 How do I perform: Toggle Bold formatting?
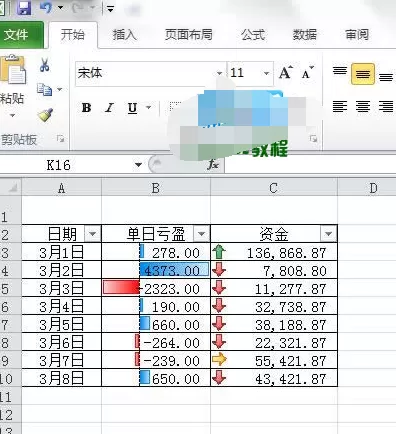[86, 108]
